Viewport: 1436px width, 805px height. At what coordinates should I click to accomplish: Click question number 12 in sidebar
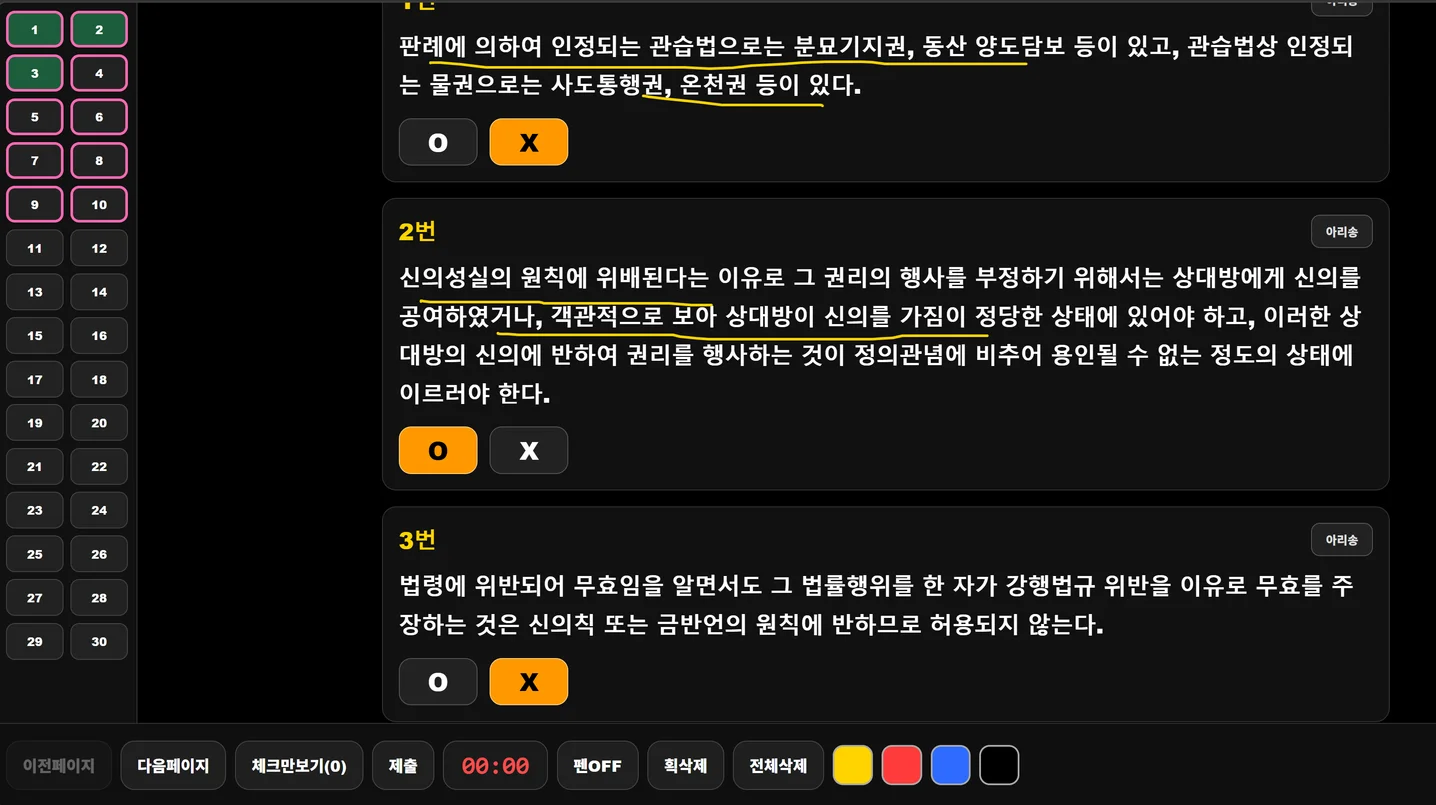(99, 248)
